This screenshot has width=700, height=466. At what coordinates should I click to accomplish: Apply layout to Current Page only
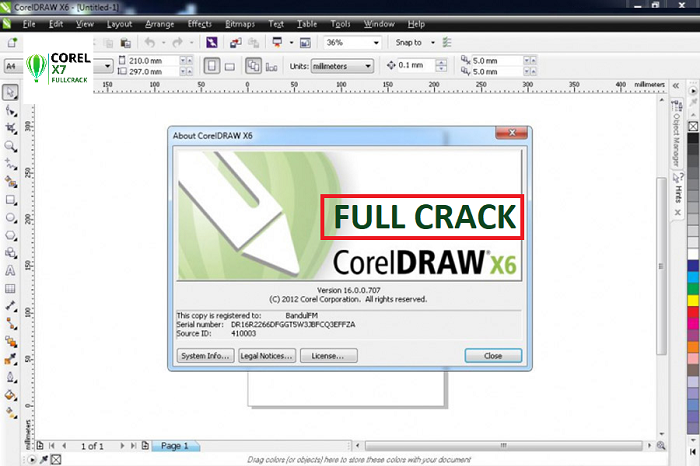pos(271,67)
